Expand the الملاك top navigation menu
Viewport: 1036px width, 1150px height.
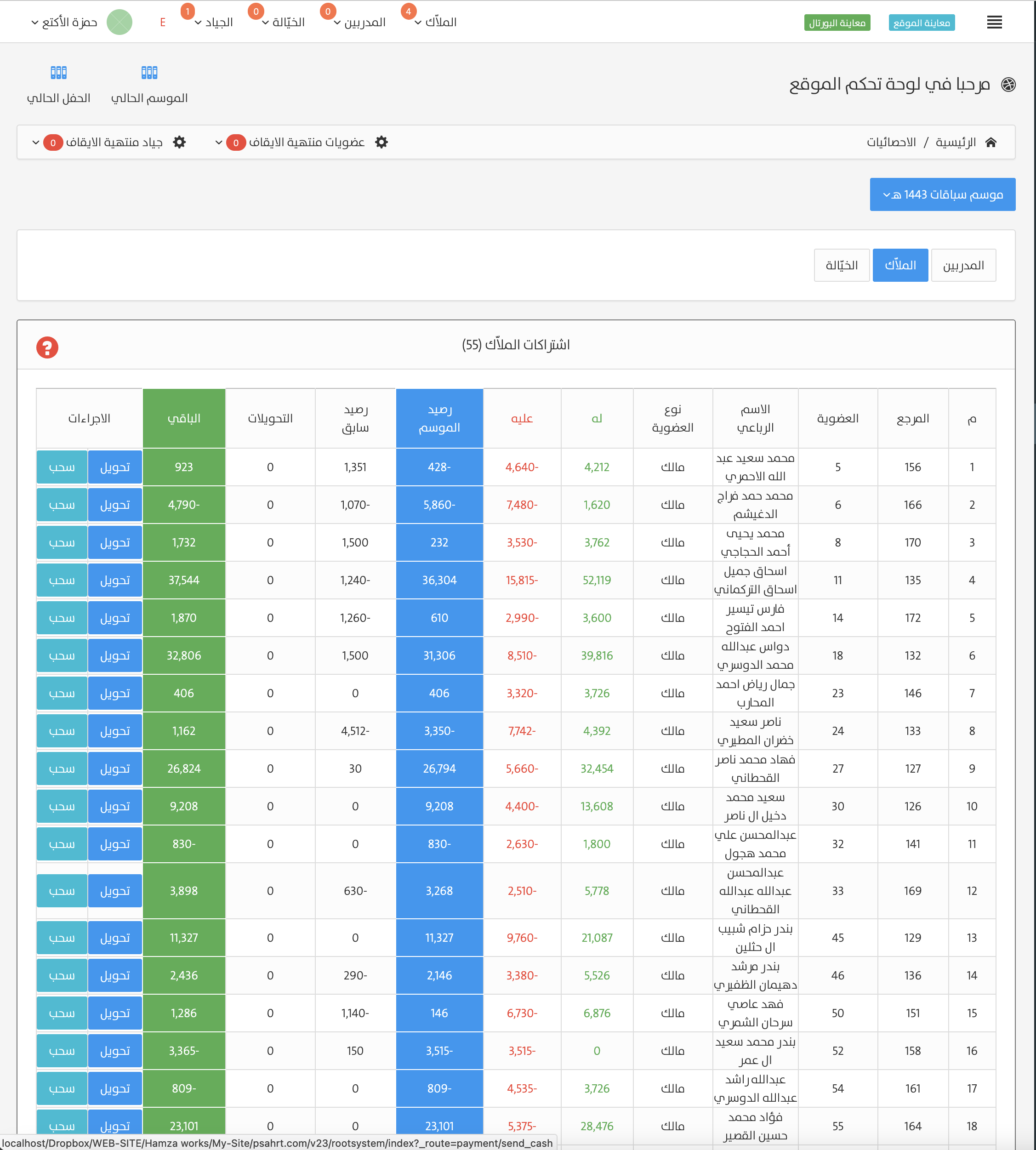click(435, 22)
